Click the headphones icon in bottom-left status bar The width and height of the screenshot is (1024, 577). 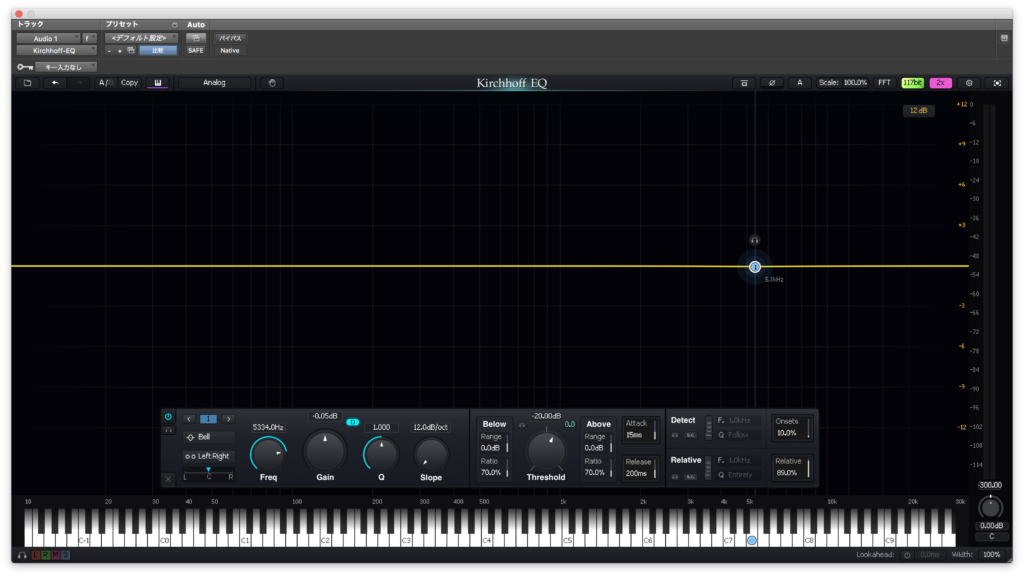(x=22, y=555)
